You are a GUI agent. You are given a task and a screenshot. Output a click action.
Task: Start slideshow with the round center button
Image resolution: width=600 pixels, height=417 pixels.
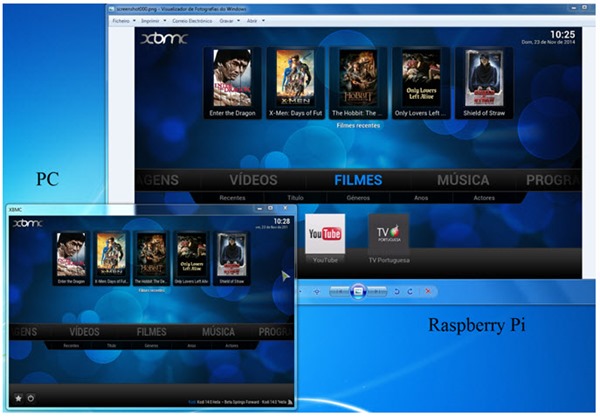pos(358,292)
